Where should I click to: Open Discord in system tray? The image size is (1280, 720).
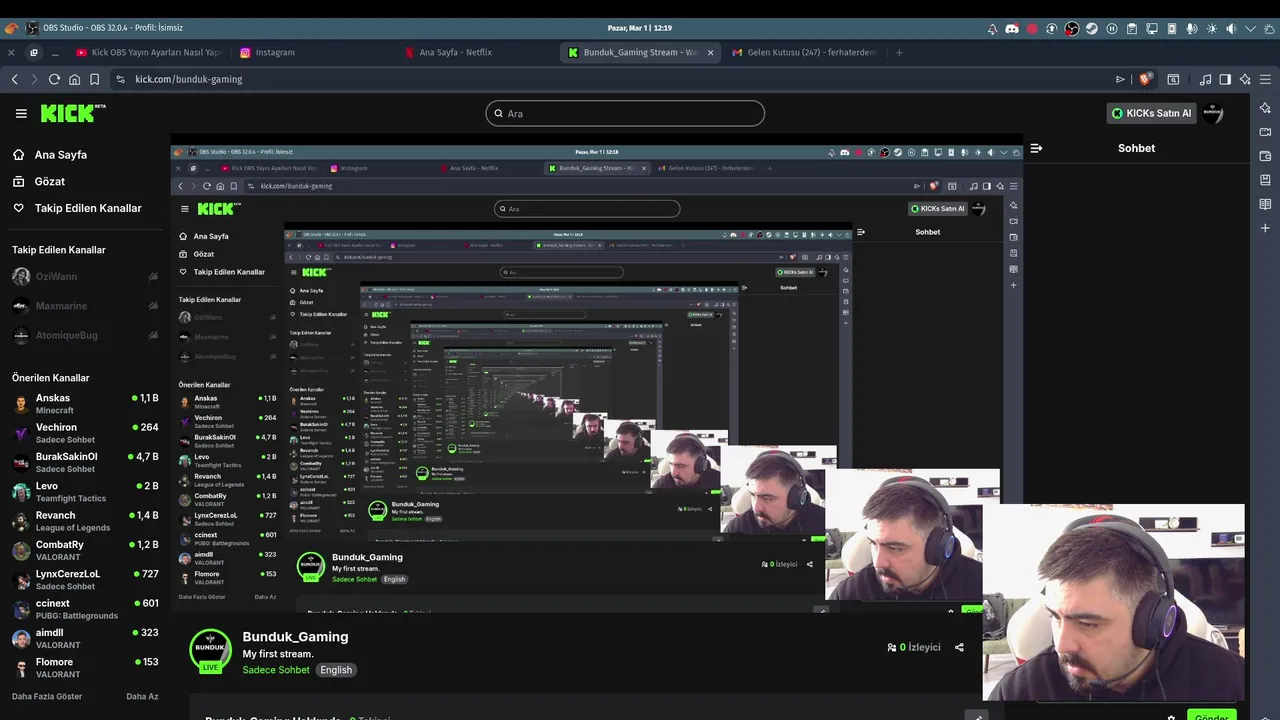pyautogui.click(x=1012, y=29)
